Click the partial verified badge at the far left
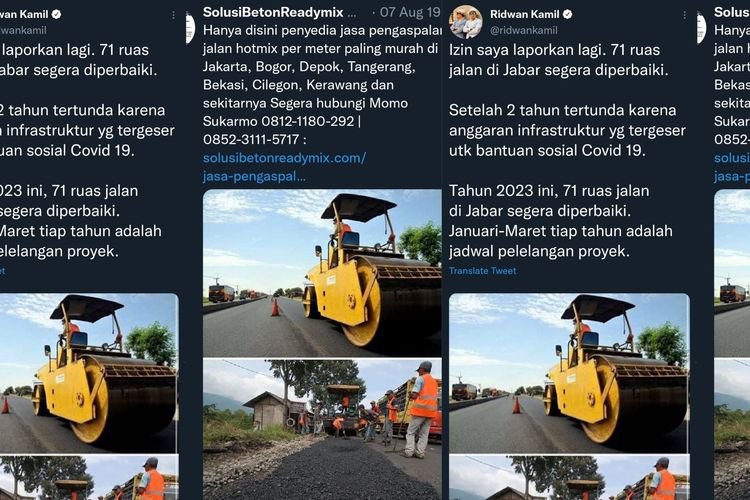Viewport: 750px width, 500px height. (x=56, y=14)
